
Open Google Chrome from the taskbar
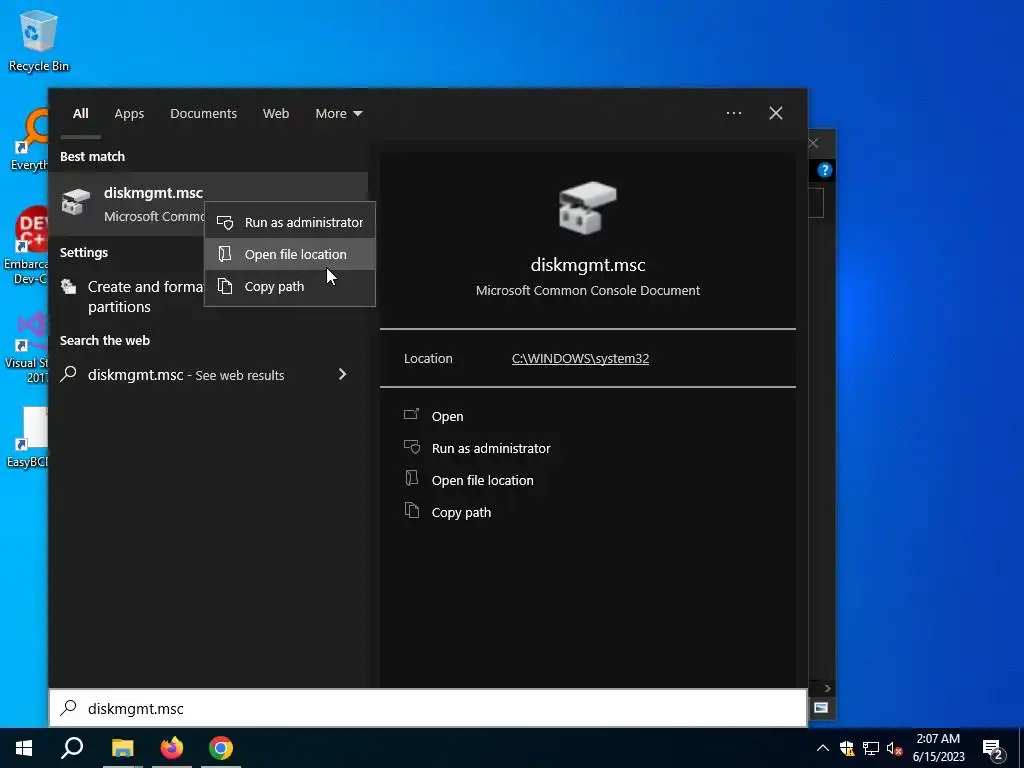221,748
